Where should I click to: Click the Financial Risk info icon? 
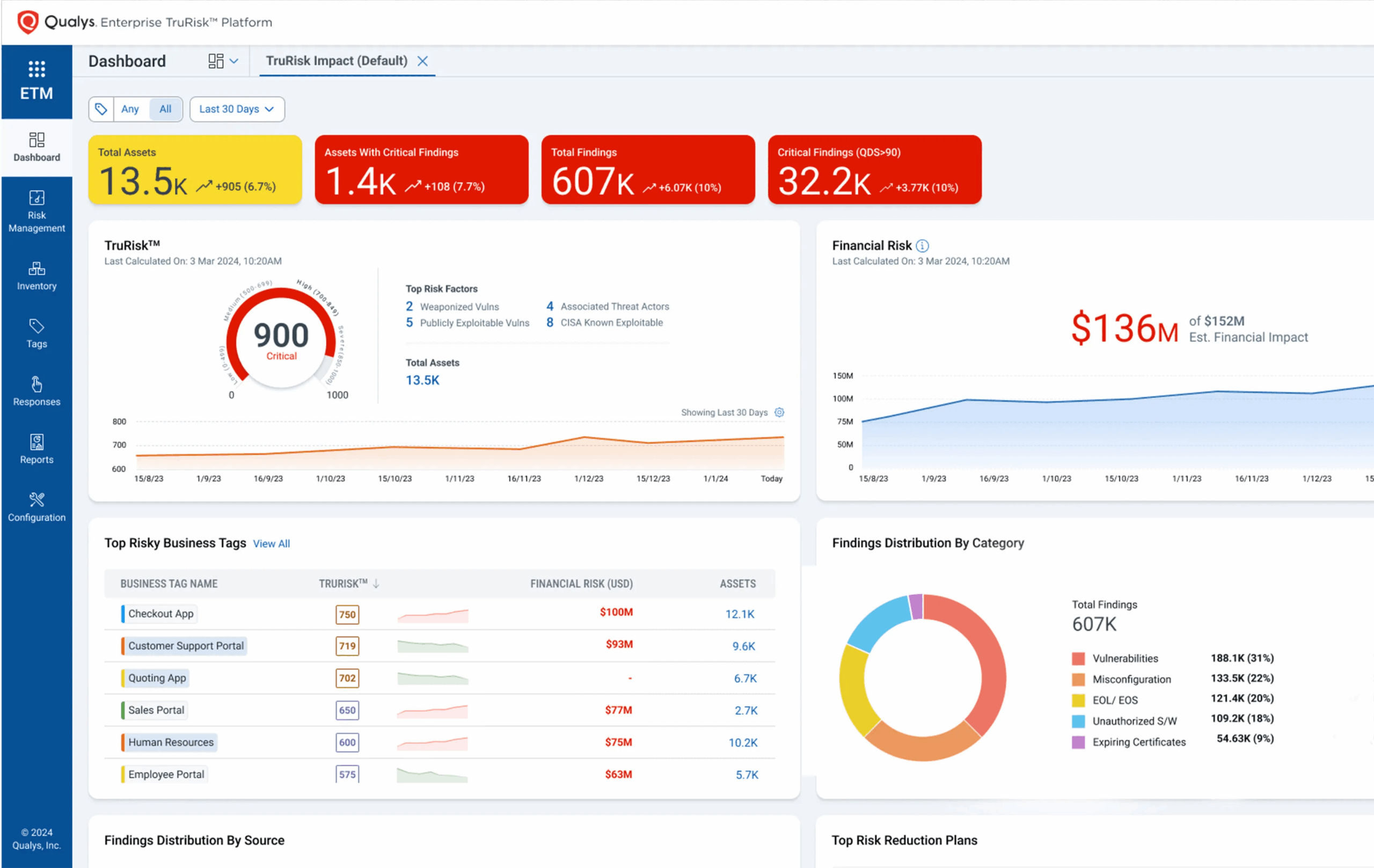[x=922, y=245]
